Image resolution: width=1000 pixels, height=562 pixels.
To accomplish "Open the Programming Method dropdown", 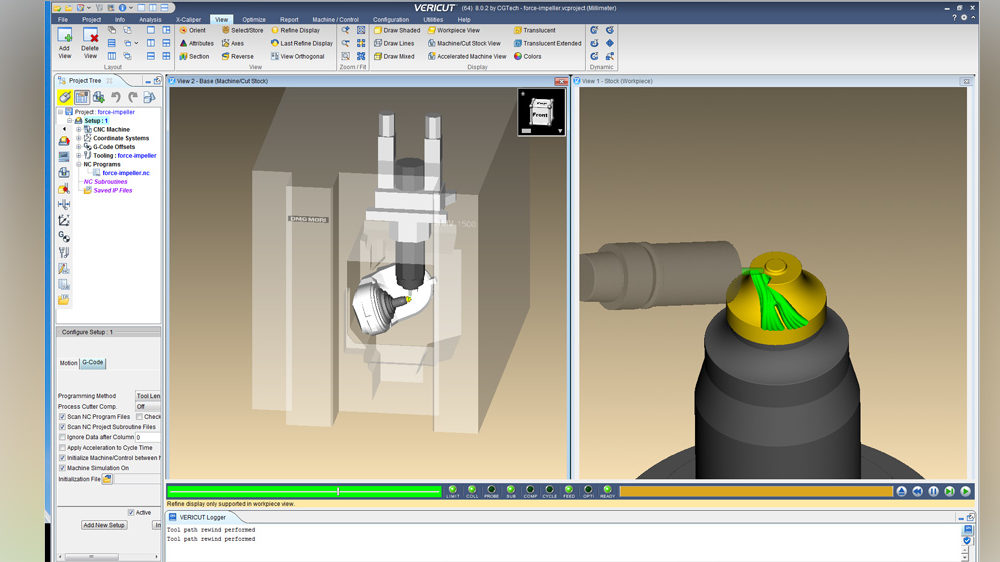I will (147, 396).
